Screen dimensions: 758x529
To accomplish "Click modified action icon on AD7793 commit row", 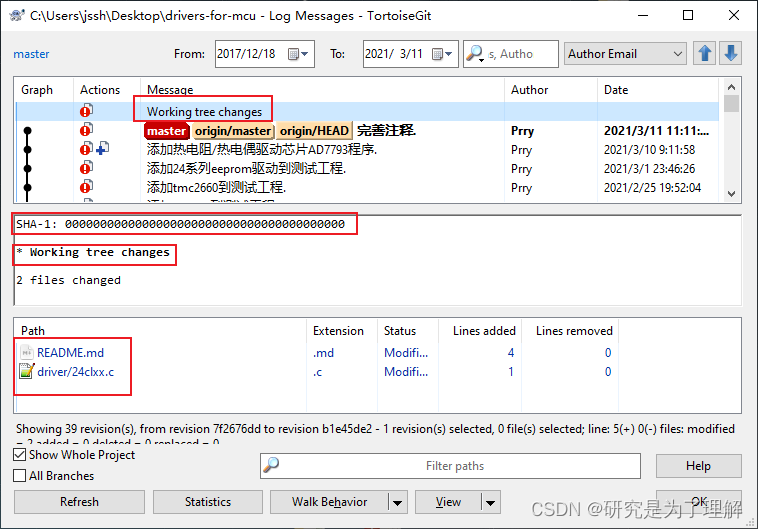I will (x=86, y=149).
